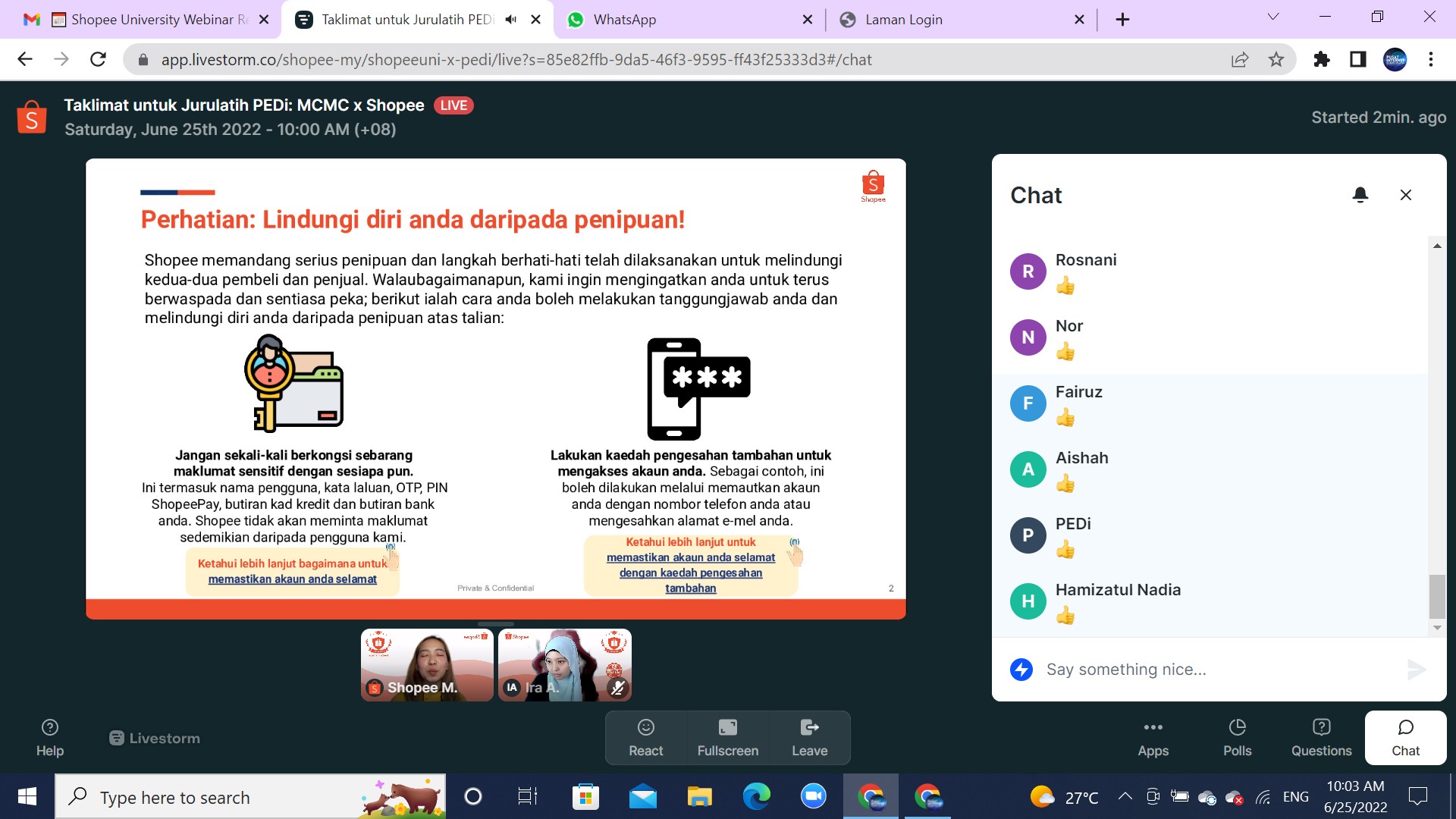Click Aishah's avatar in chat

pos(1028,469)
